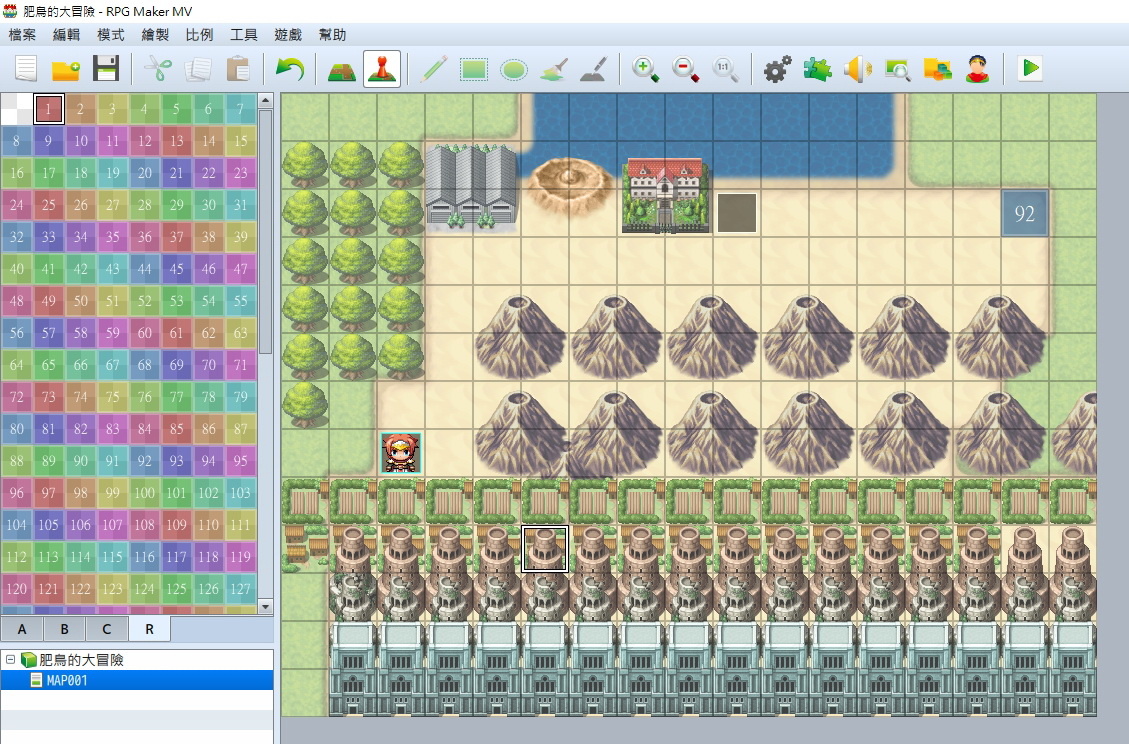Open the Event Searcher icon
Image resolution: width=1129 pixels, height=744 pixels.
click(x=897, y=69)
